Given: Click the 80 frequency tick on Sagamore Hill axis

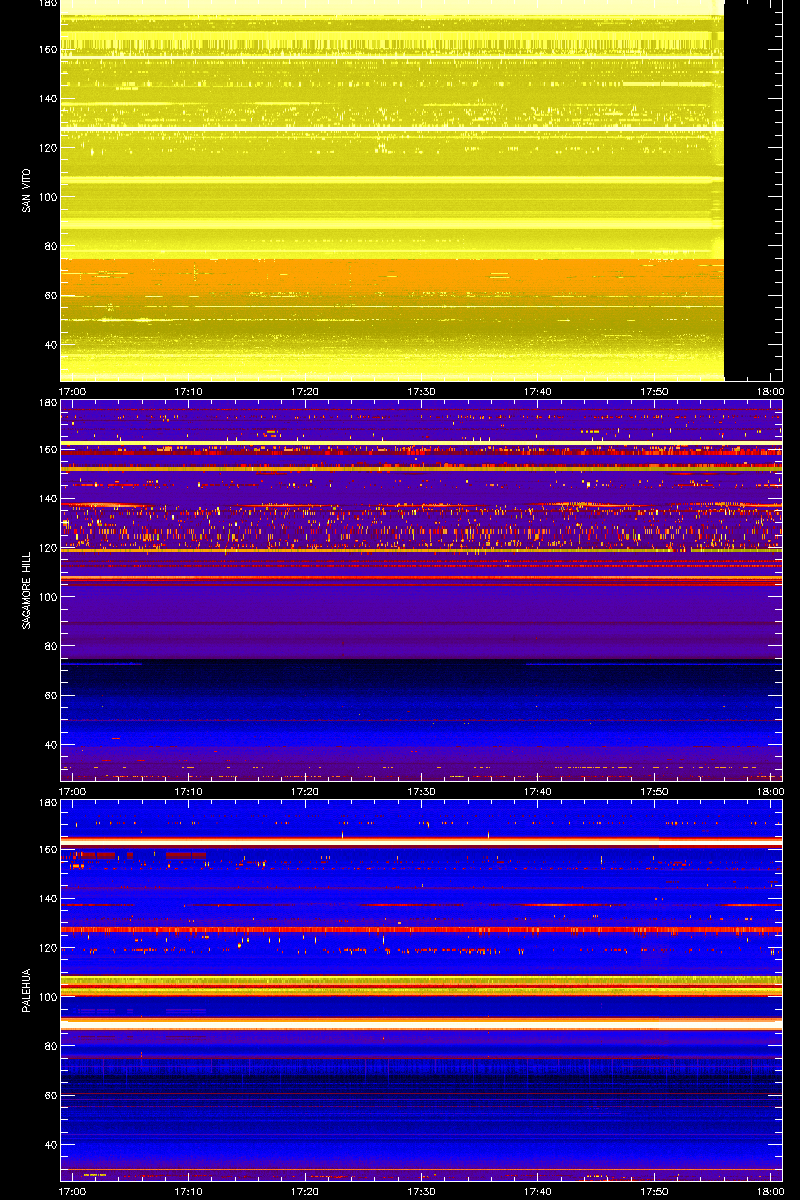Looking at the screenshot, I should (50, 646).
